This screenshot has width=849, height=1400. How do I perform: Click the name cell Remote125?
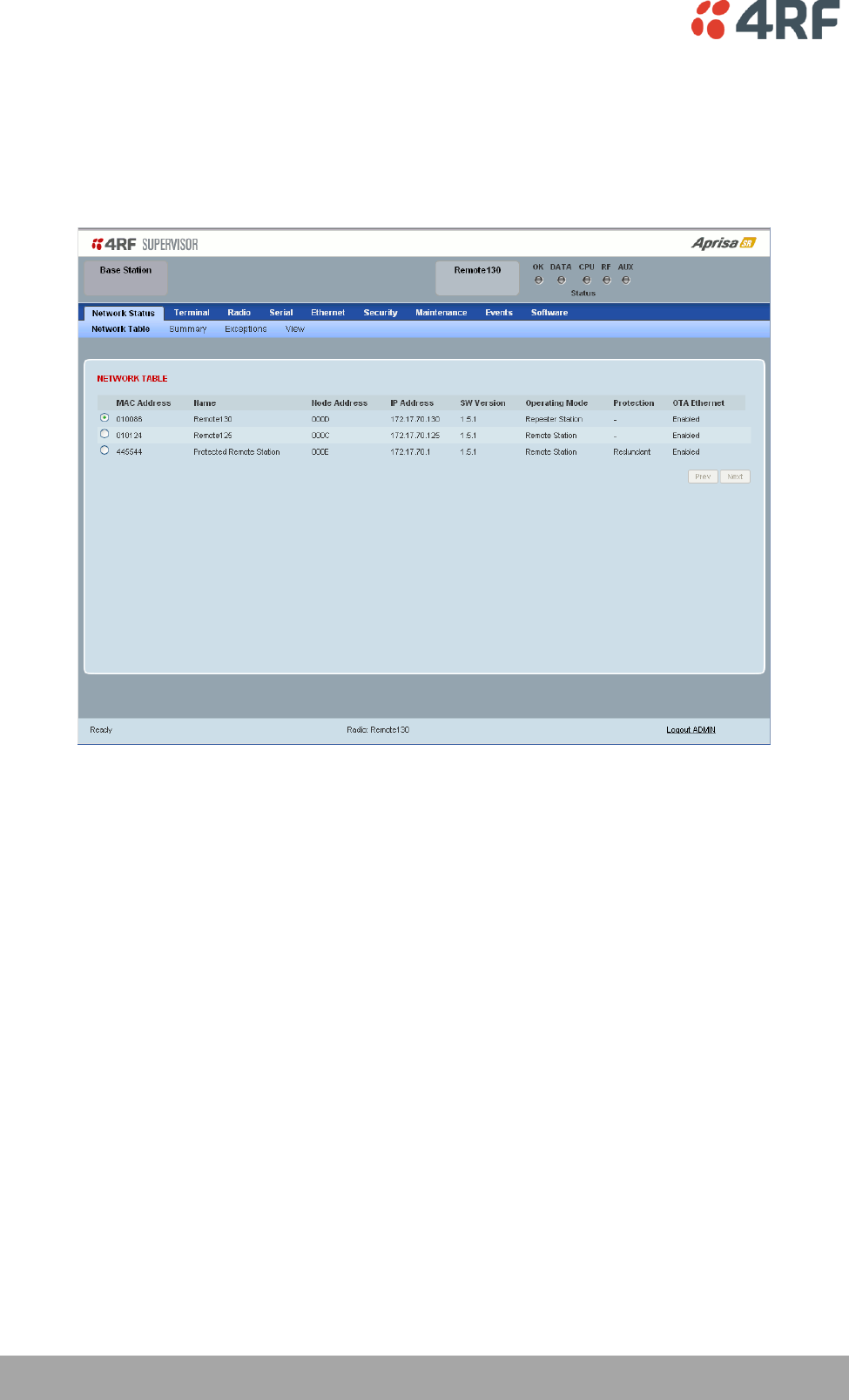[x=212, y=436]
